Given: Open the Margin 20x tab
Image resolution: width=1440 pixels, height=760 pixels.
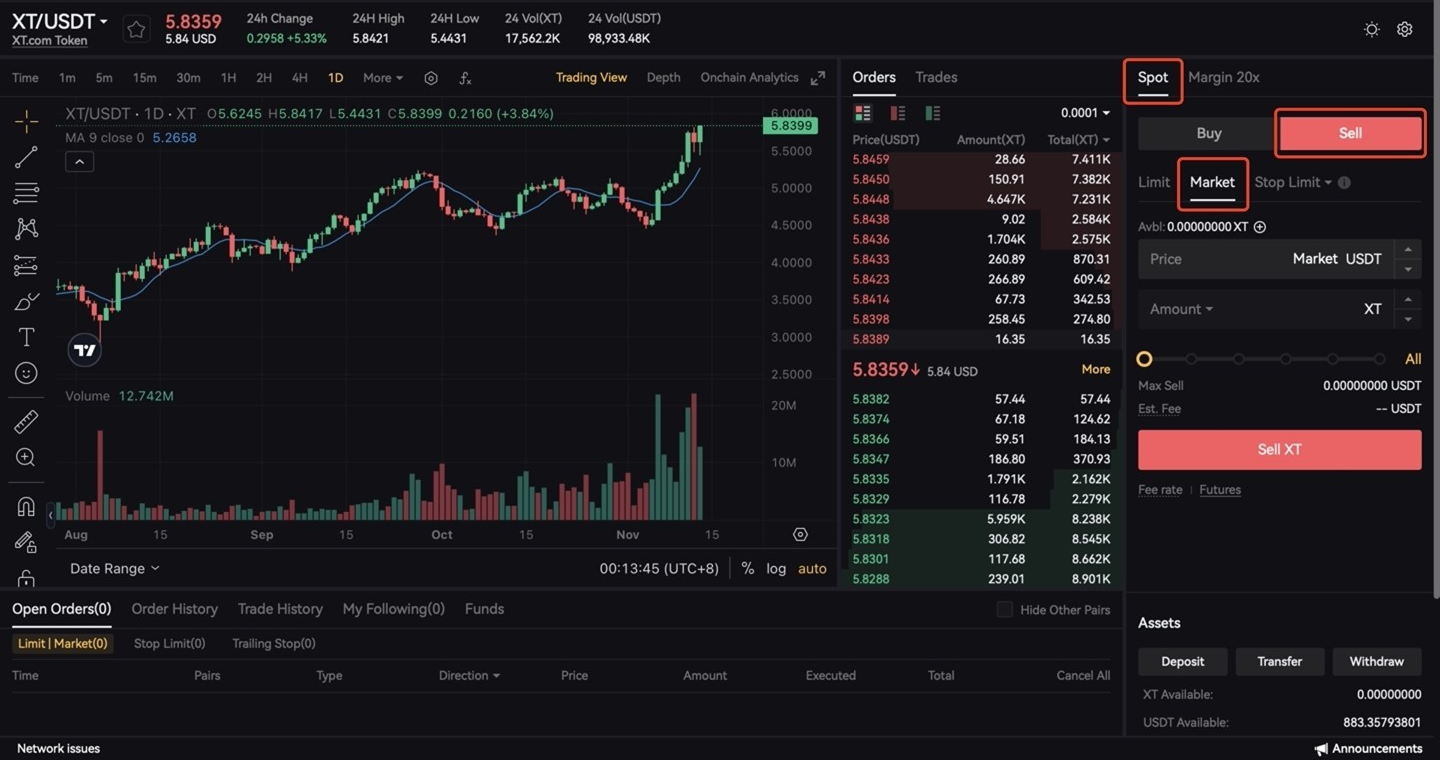Looking at the screenshot, I should (x=1223, y=77).
